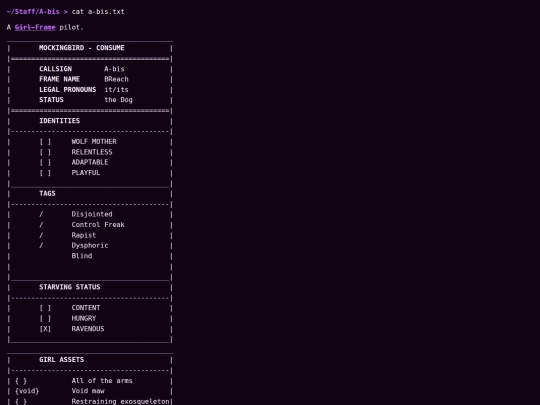
Task: Select the command text cat a-bis.txt
Action: click(98, 12)
